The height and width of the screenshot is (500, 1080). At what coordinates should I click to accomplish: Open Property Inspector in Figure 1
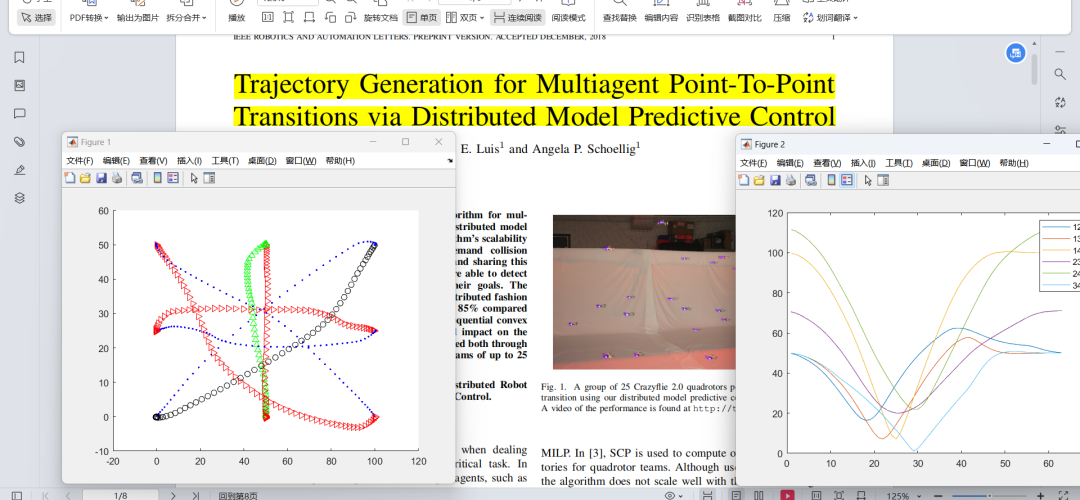point(209,178)
